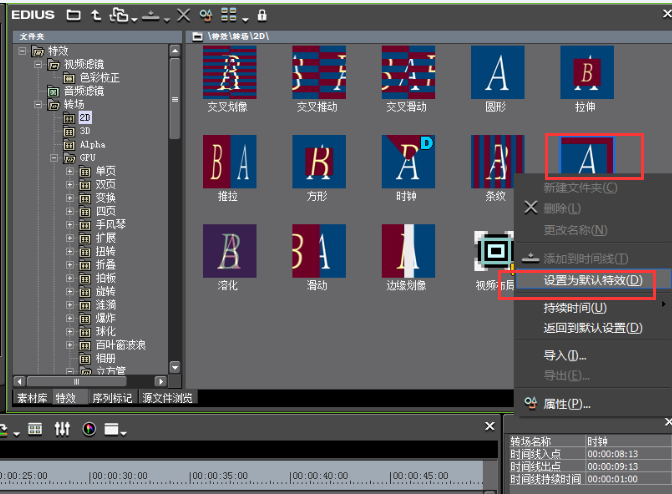The image size is (672, 494).
Task: Click the delete X icon in toolbar
Action: (x=182, y=15)
